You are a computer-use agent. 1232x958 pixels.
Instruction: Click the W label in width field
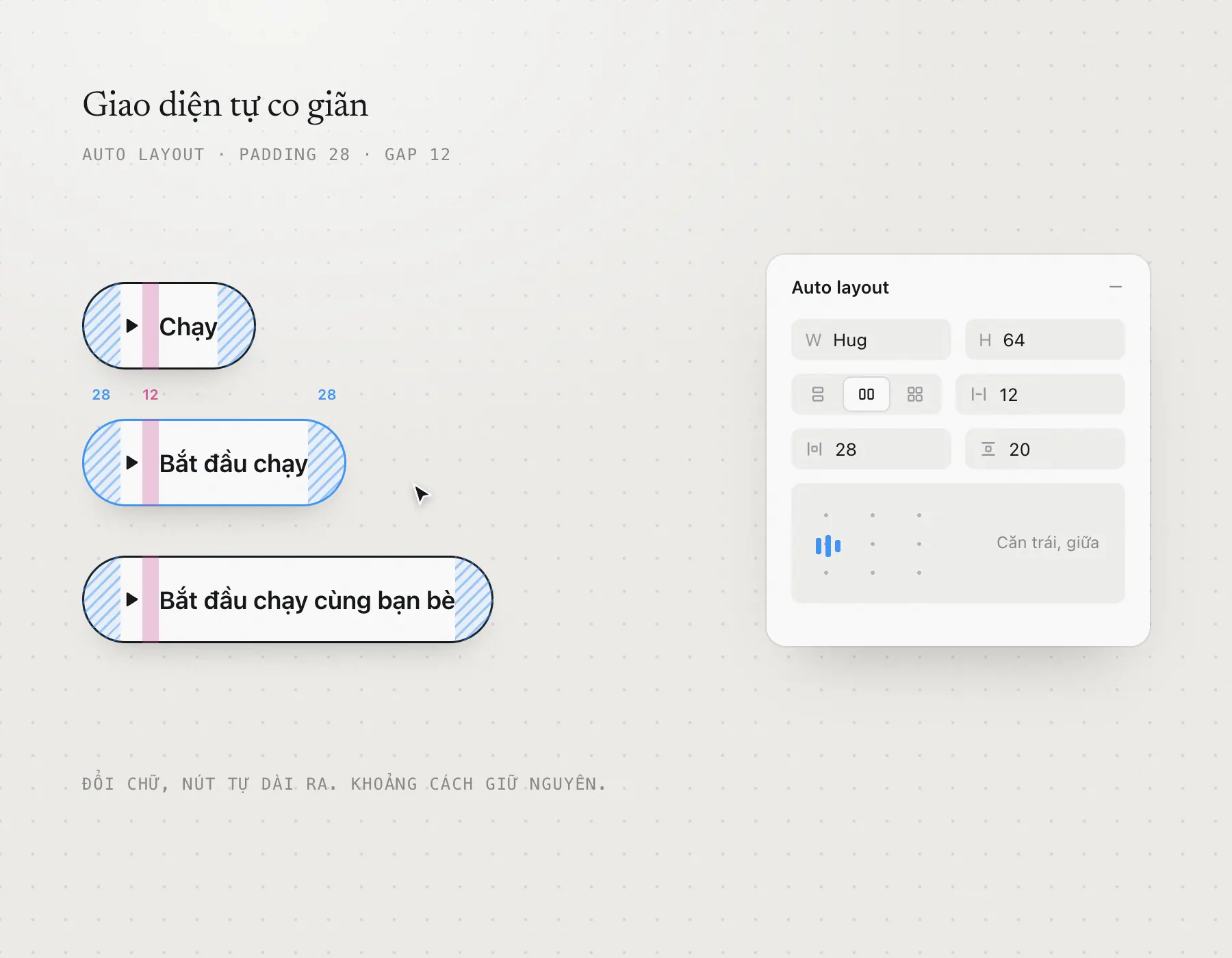pyautogui.click(x=813, y=340)
